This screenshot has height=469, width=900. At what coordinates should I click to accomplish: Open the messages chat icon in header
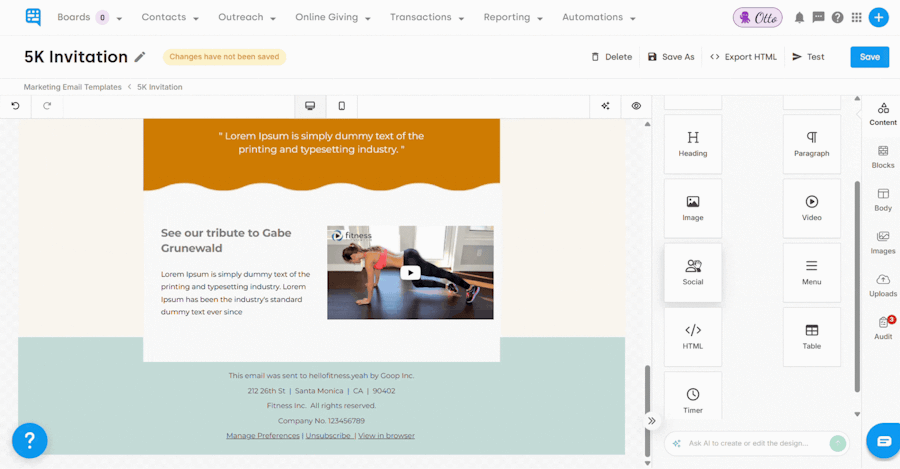[818, 17]
